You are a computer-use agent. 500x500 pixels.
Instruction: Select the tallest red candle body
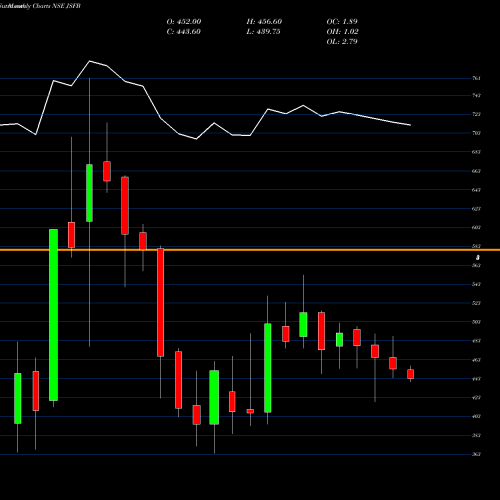[161, 302]
